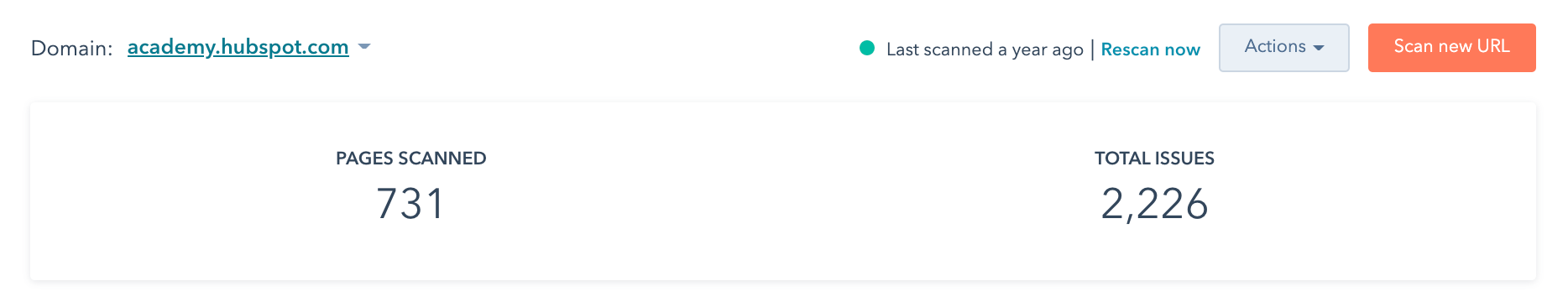Select the Last scanned a year ago text
The image size is (1568, 302).
point(985,49)
